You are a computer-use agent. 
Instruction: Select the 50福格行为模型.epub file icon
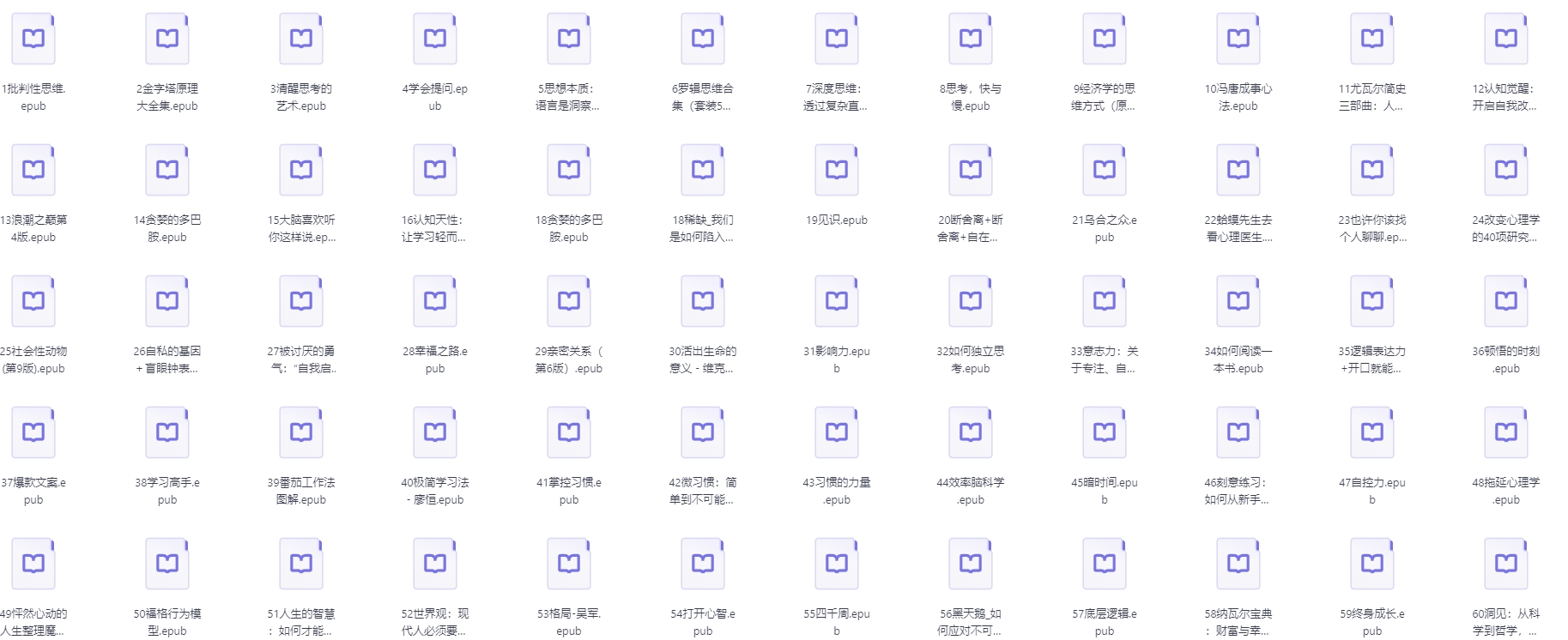pos(167,564)
